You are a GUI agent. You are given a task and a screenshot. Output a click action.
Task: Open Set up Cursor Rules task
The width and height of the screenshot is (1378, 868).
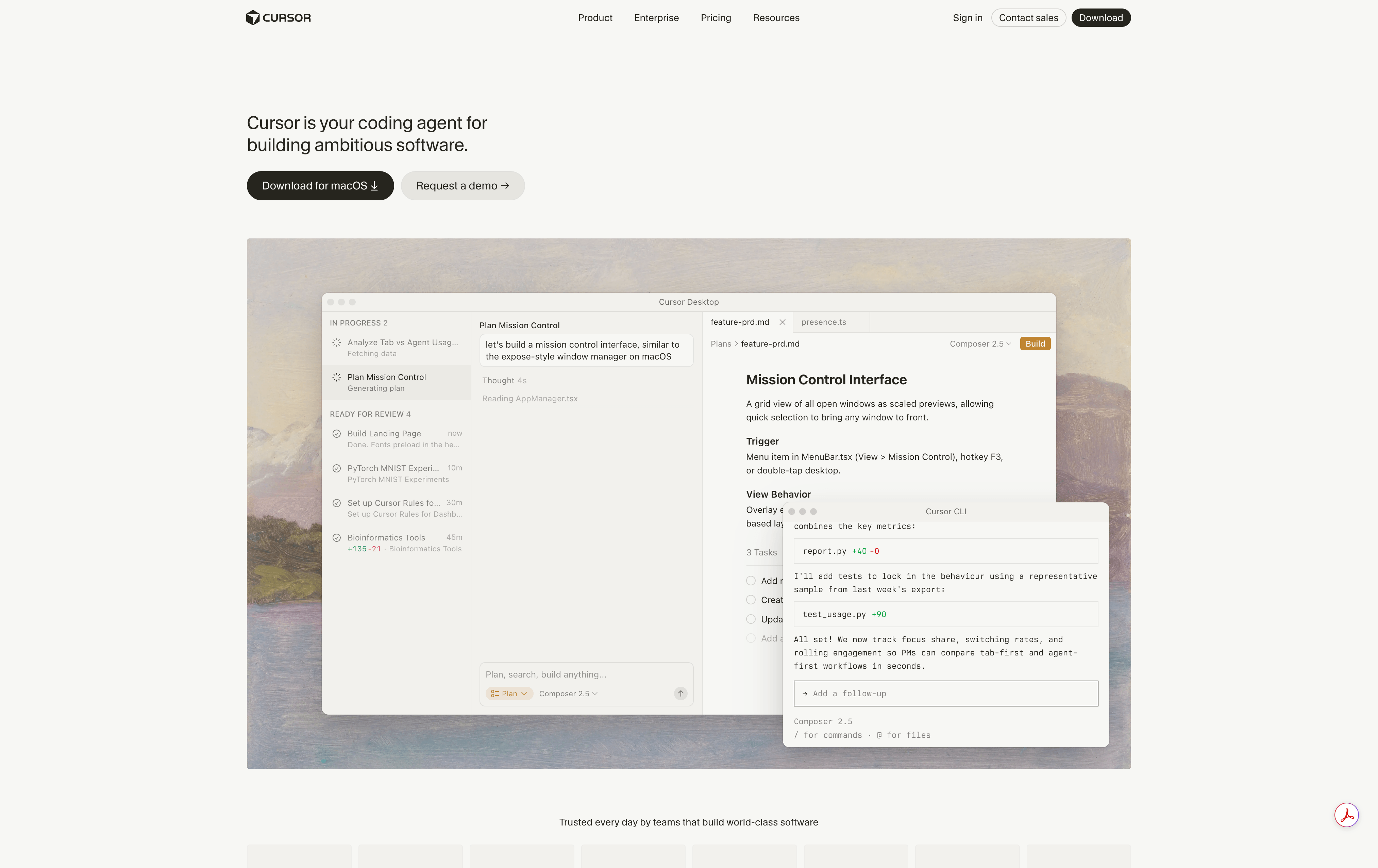(396, 508)
